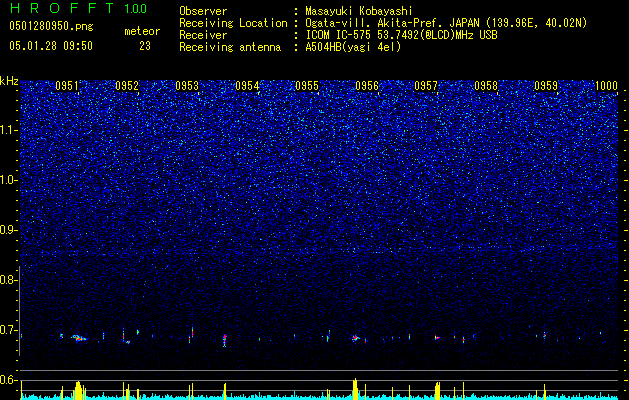Click the meteor label
Screen dimensions: 629x400
pyautogui.click(x=142, y=31)
